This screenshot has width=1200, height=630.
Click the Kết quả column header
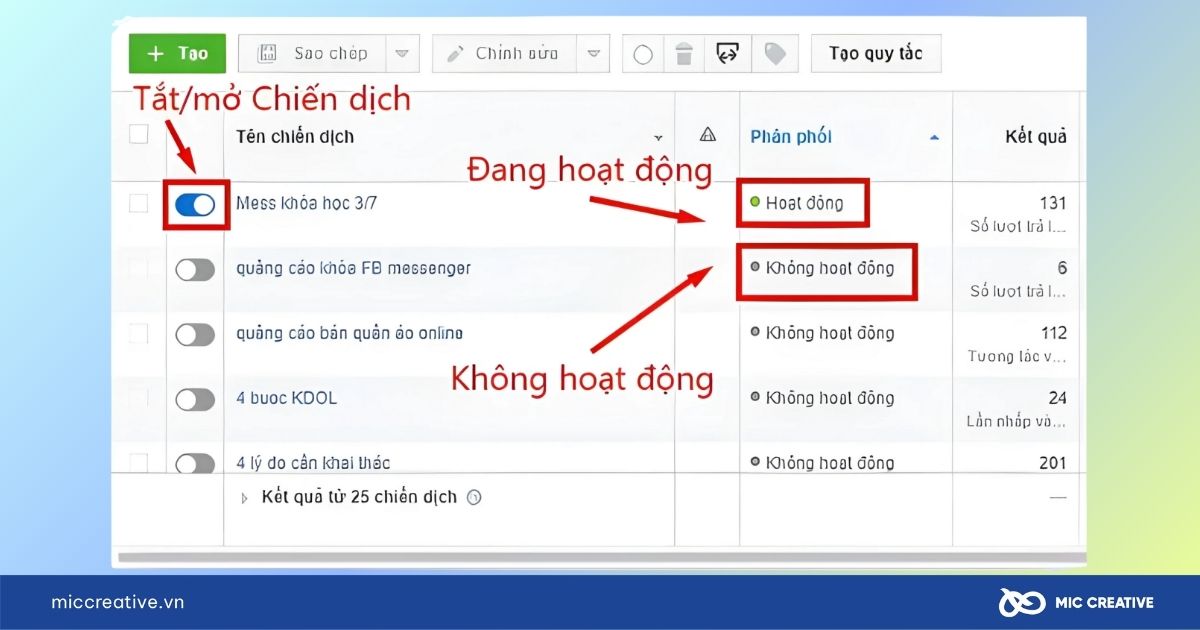pos(1036,136)
